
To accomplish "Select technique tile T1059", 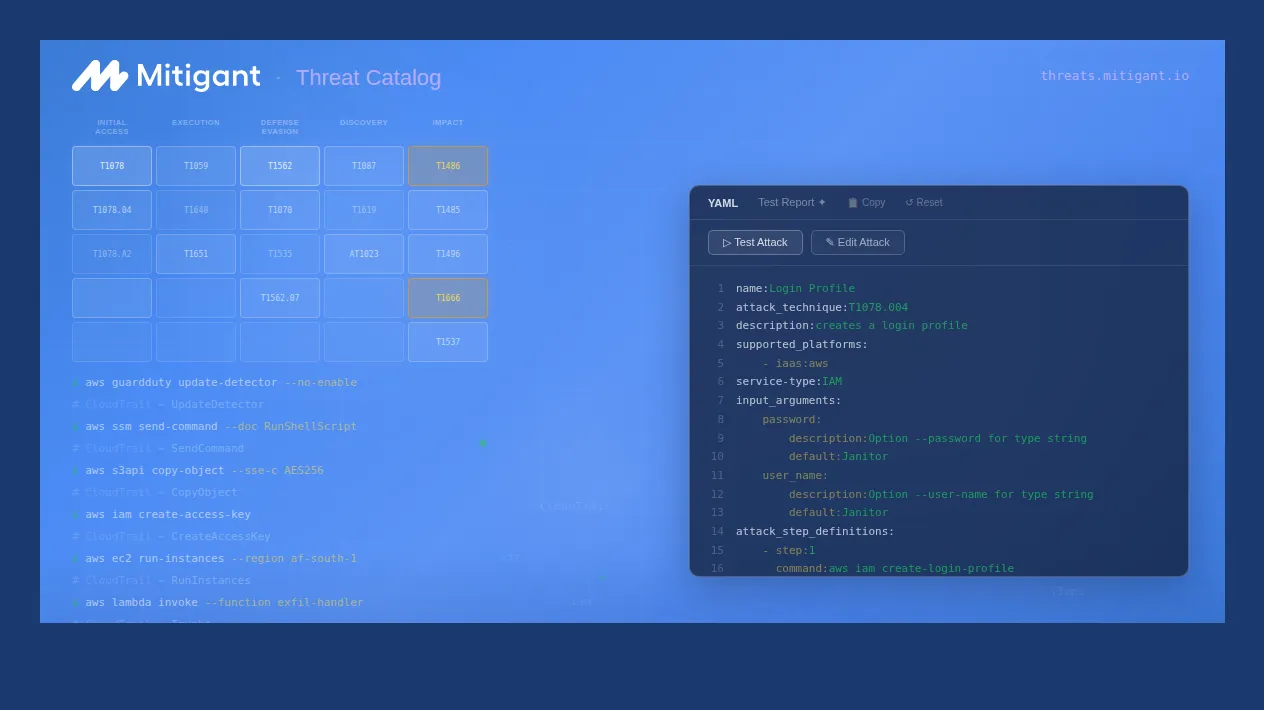I will pos(196,166).
